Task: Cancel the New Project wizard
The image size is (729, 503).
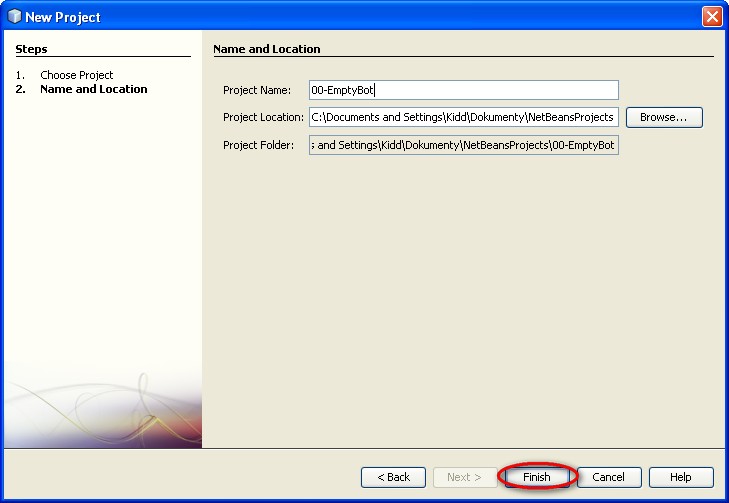Action: coord(609,477)
